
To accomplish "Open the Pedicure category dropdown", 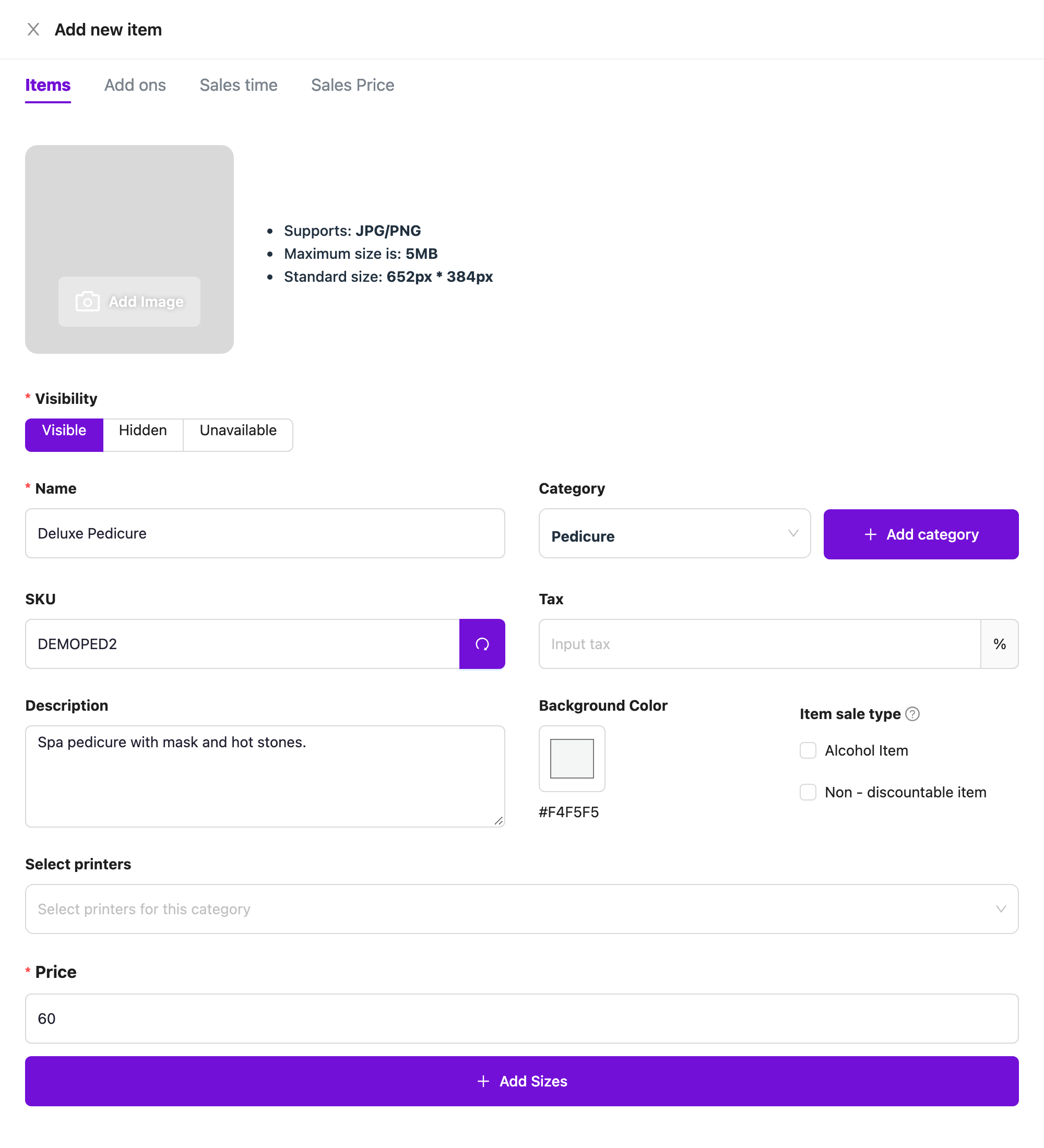I will click(674, 534).
